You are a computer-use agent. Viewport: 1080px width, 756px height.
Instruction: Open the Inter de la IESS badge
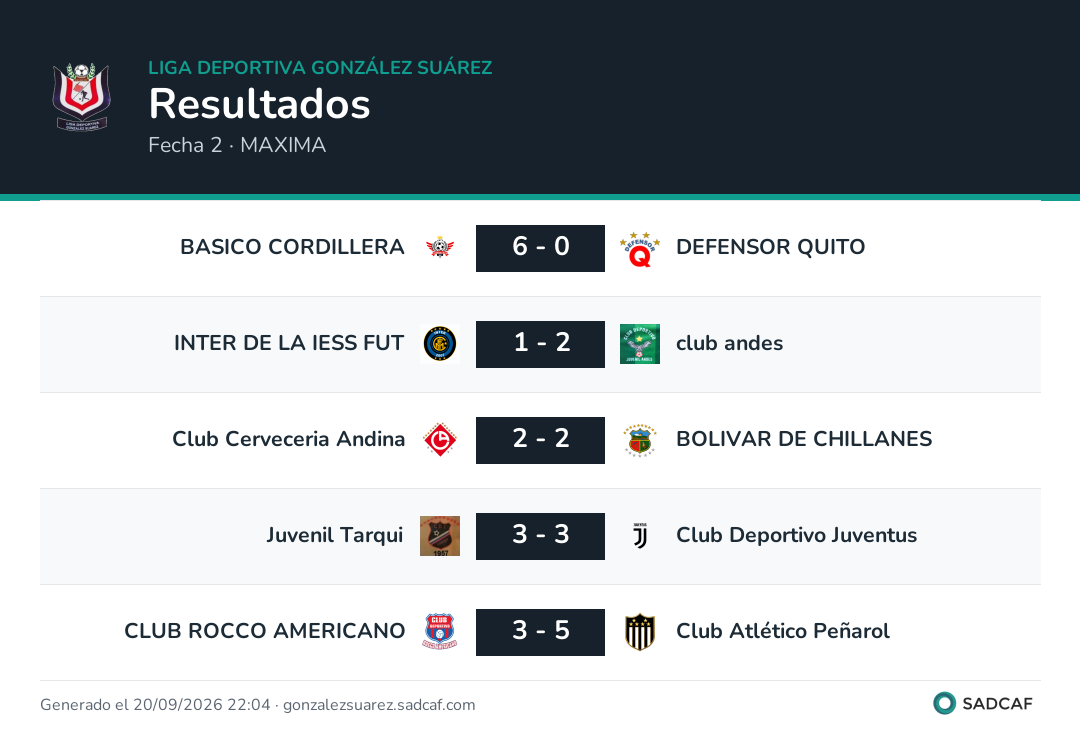pos(440,344)
